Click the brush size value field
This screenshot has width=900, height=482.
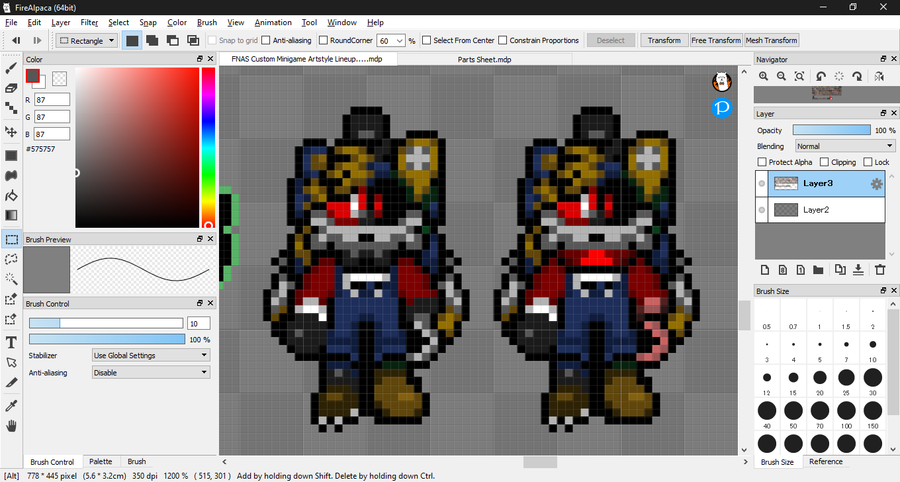coord(199,323)
